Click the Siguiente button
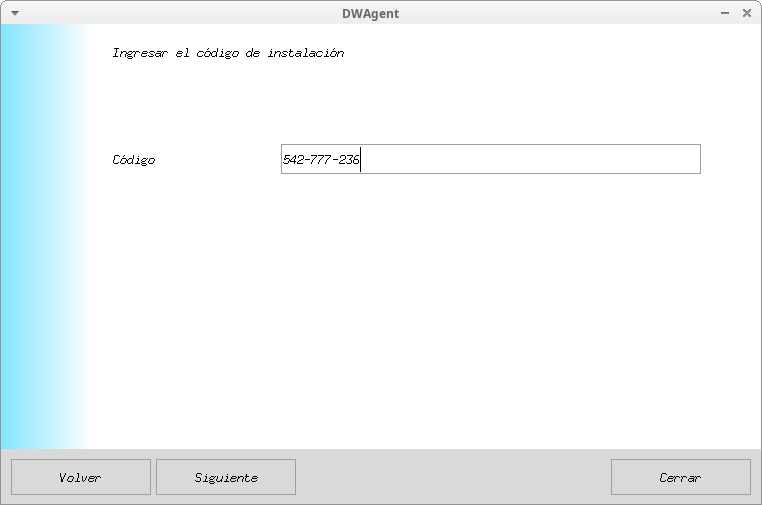Image resolution: width=762 pixels, height=505 pixels. click(x=226, y=477)
